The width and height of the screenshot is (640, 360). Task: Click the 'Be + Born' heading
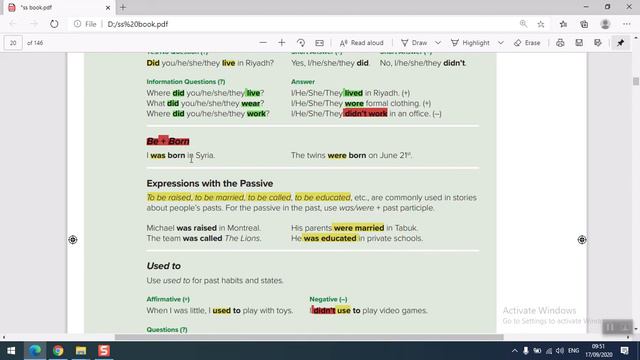click(x=168, y=141)
